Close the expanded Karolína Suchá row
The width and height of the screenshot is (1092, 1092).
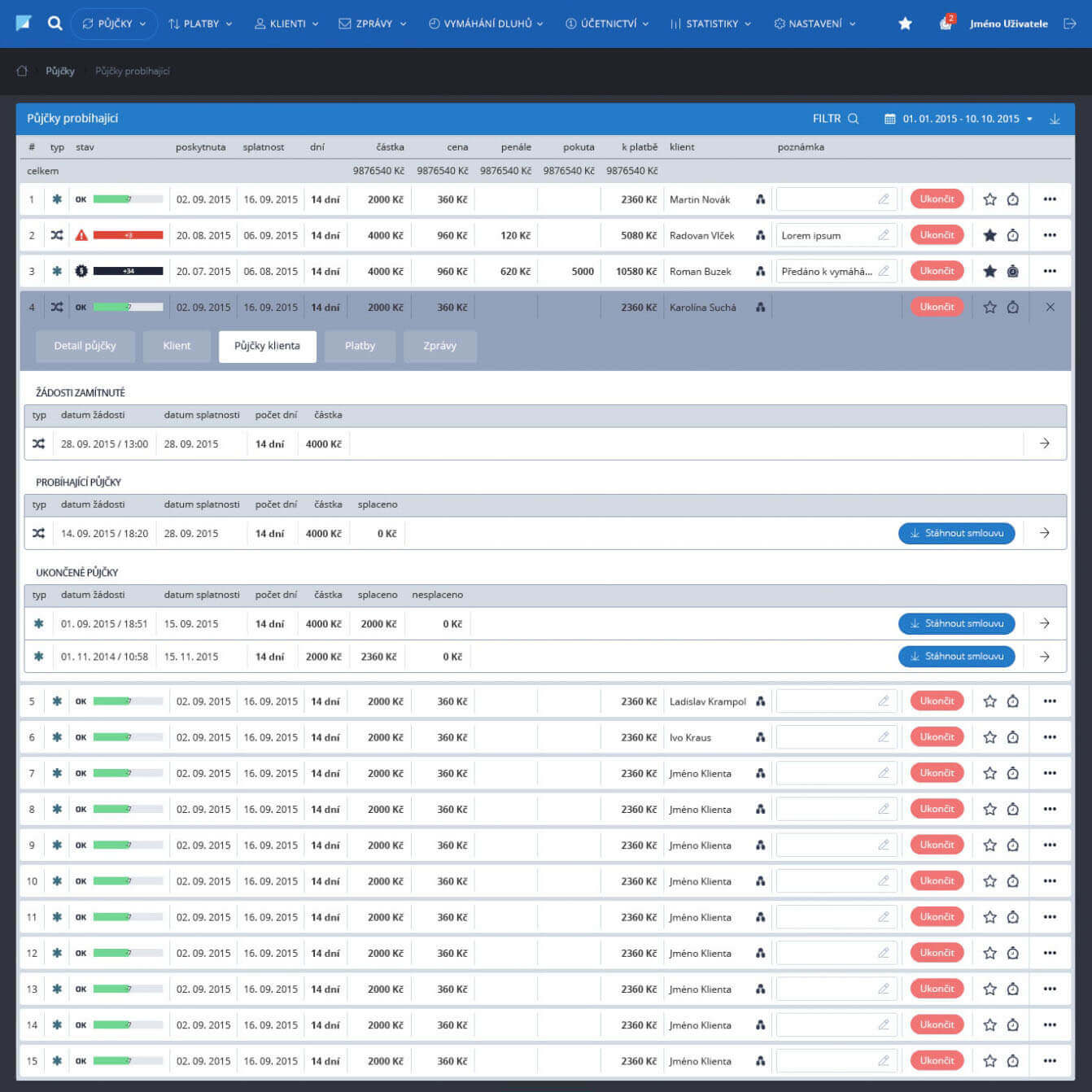click(x=1051, y=307)
